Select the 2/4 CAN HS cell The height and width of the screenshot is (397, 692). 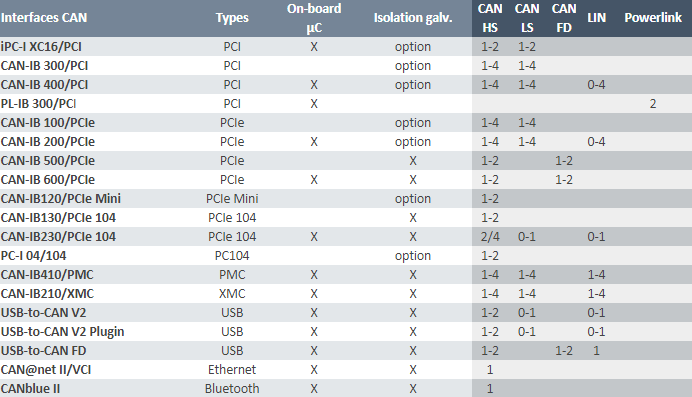490,236
